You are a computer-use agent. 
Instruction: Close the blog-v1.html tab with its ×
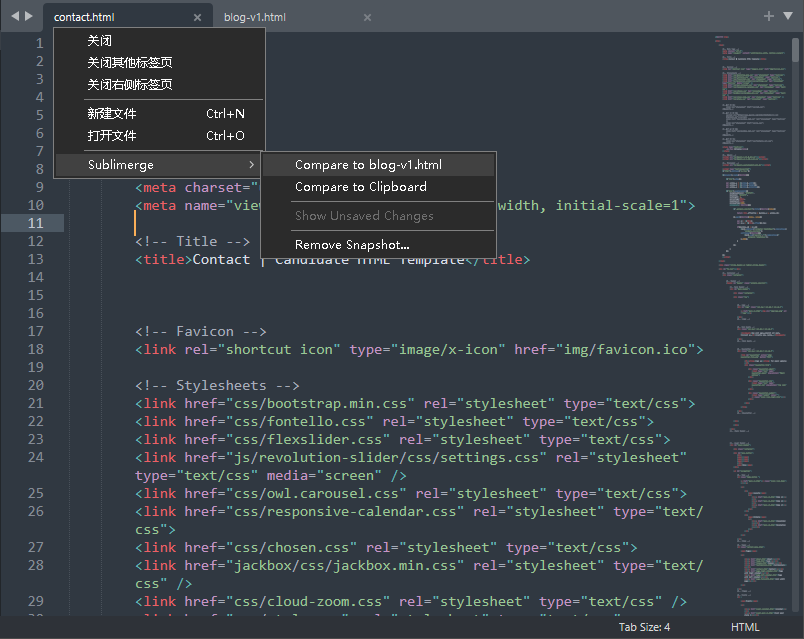[x=367, y=17]
